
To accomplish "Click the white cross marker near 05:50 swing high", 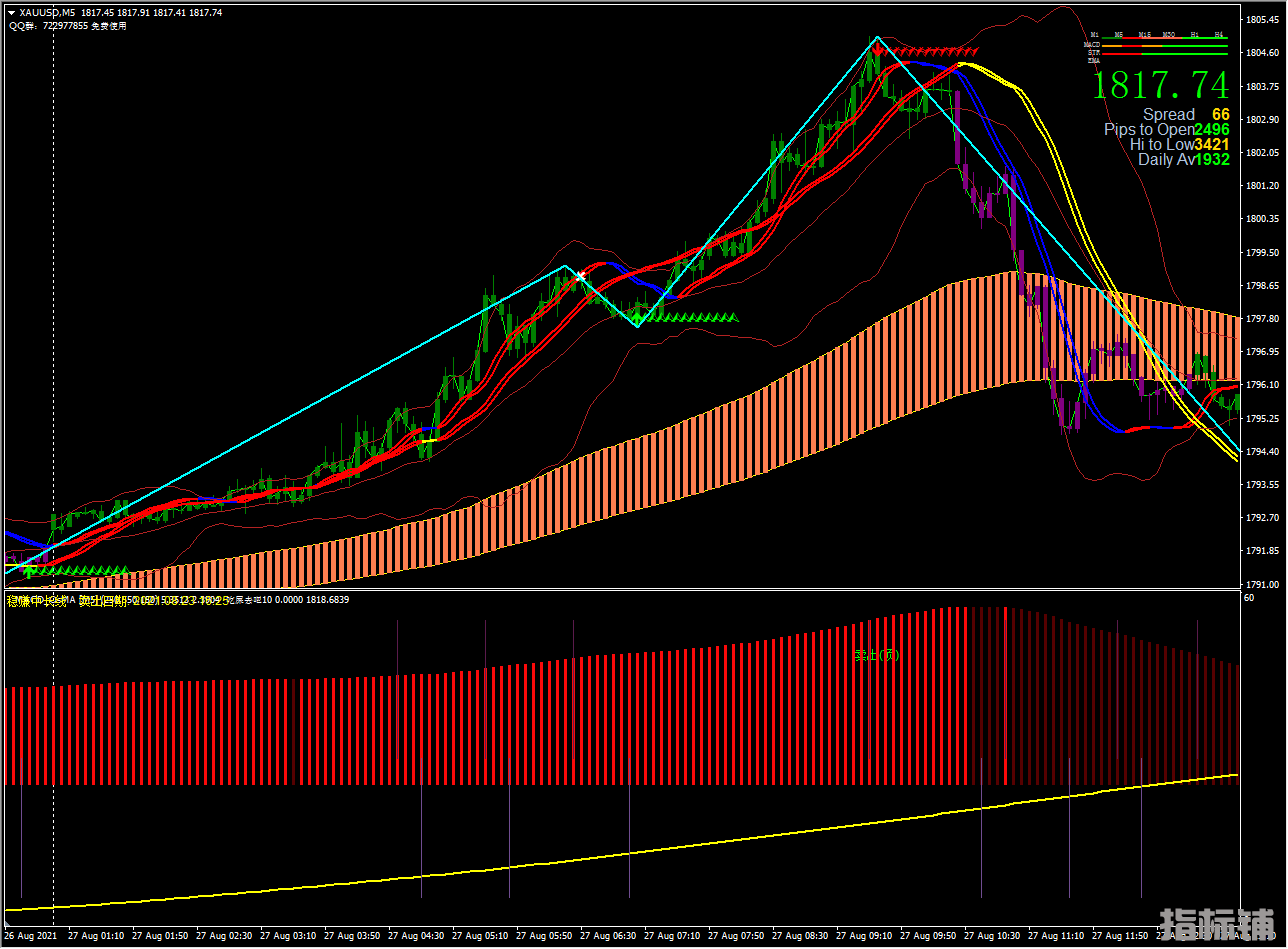I will tap(580, 275).
